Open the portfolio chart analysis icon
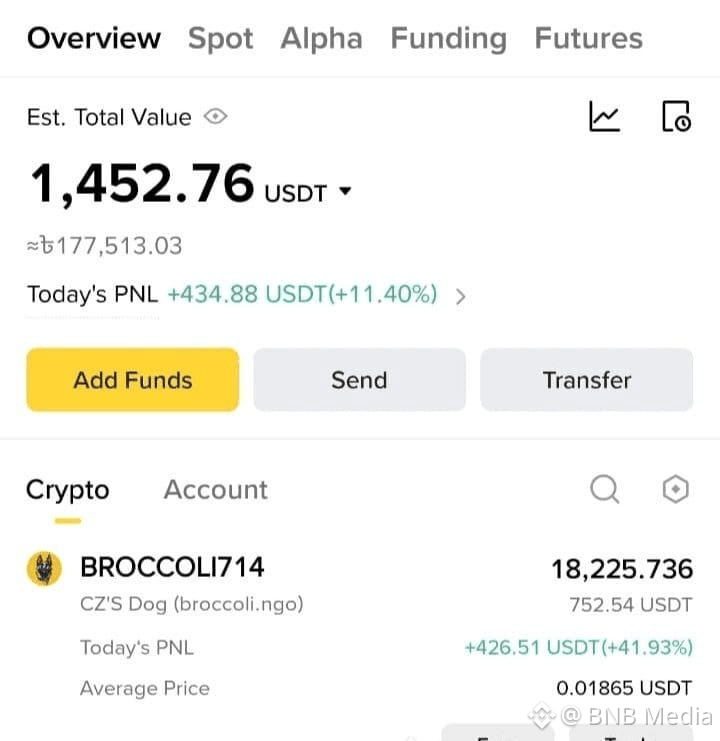 click(604, 116)
